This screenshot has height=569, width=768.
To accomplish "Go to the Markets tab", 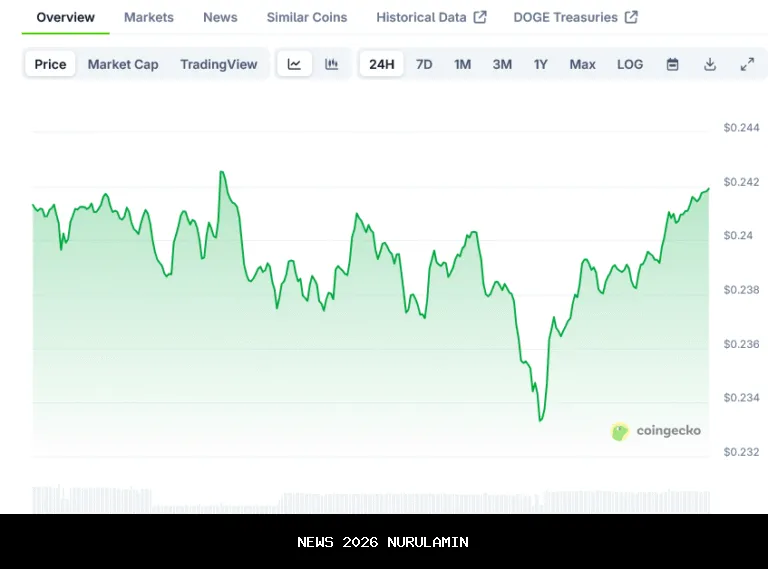I will click(x=149, y=17).
